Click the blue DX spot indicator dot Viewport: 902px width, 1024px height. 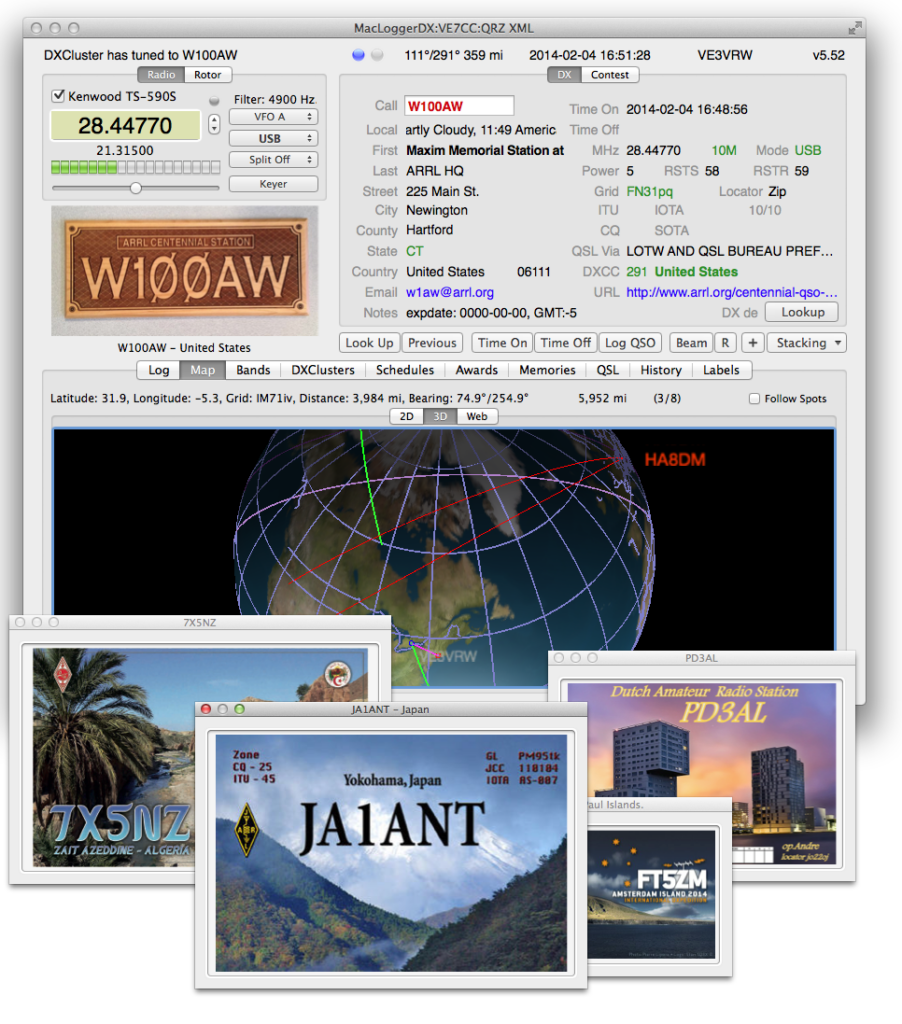(x=357, y=55)
